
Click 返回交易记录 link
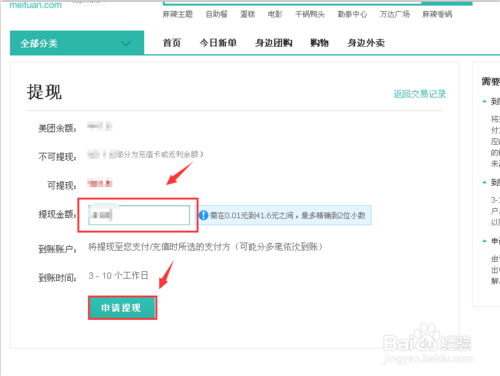(x=419, y=94)
